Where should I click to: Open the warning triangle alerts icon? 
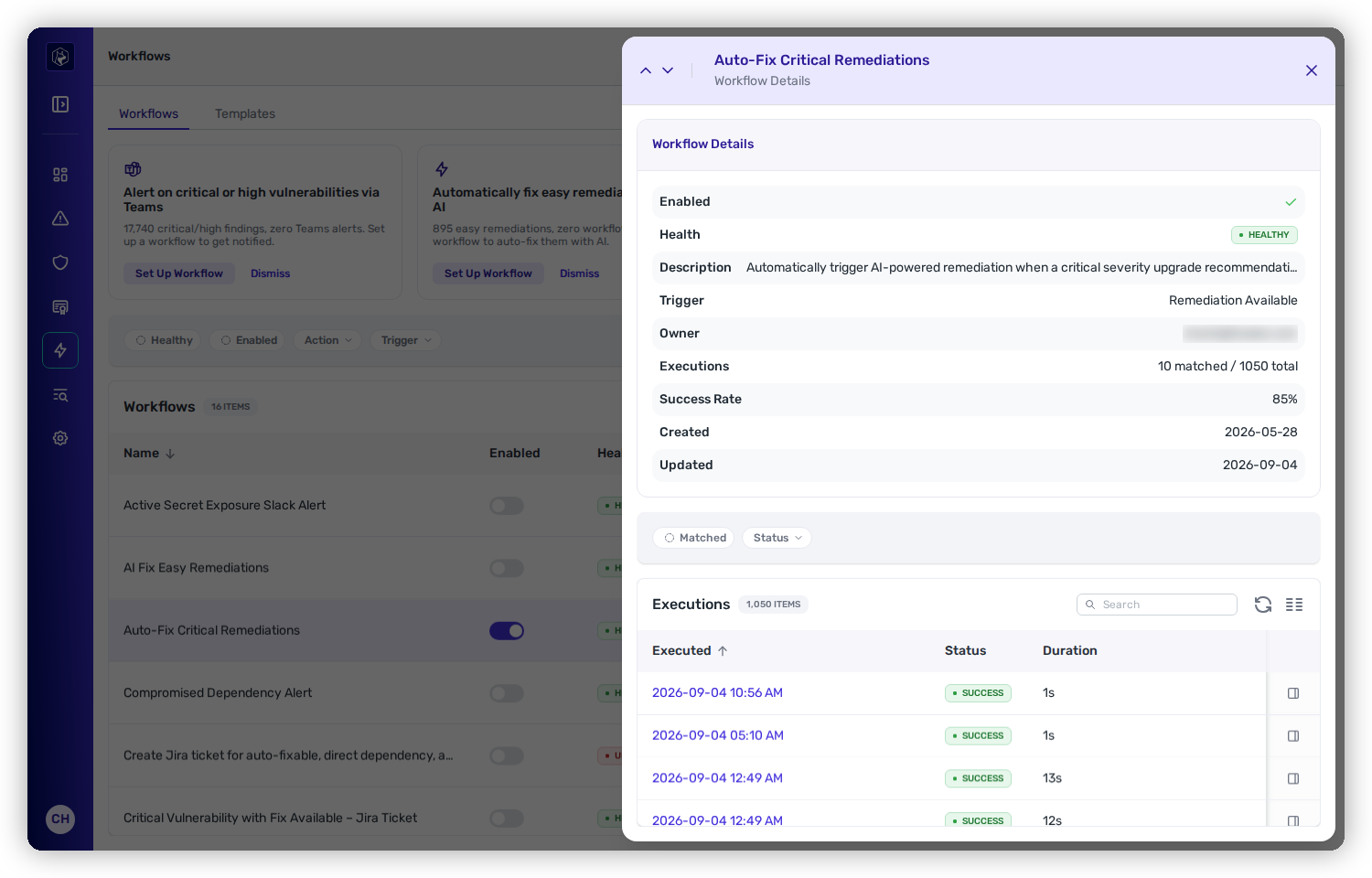[x=60, y=219]
